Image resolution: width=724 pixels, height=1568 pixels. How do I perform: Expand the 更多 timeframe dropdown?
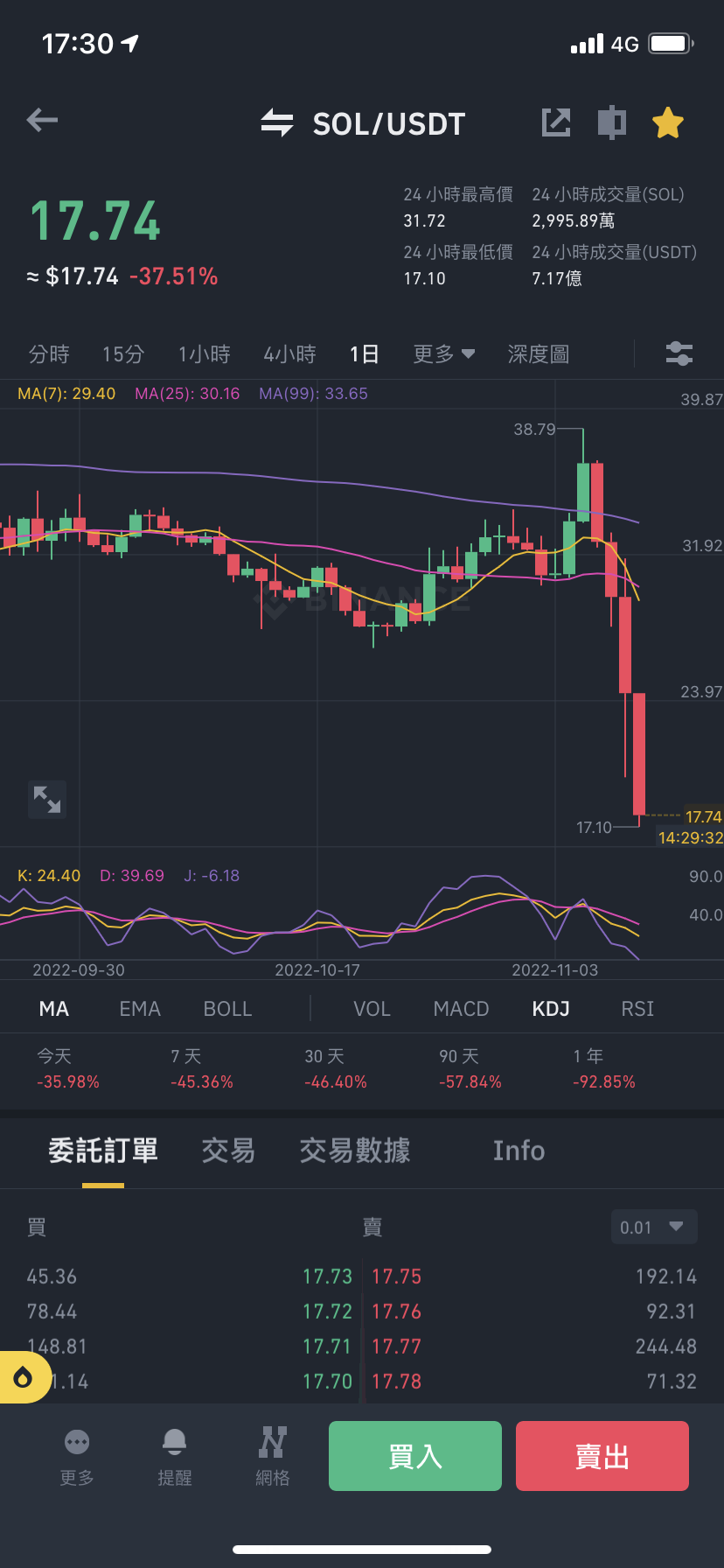(x=444, y=354)
